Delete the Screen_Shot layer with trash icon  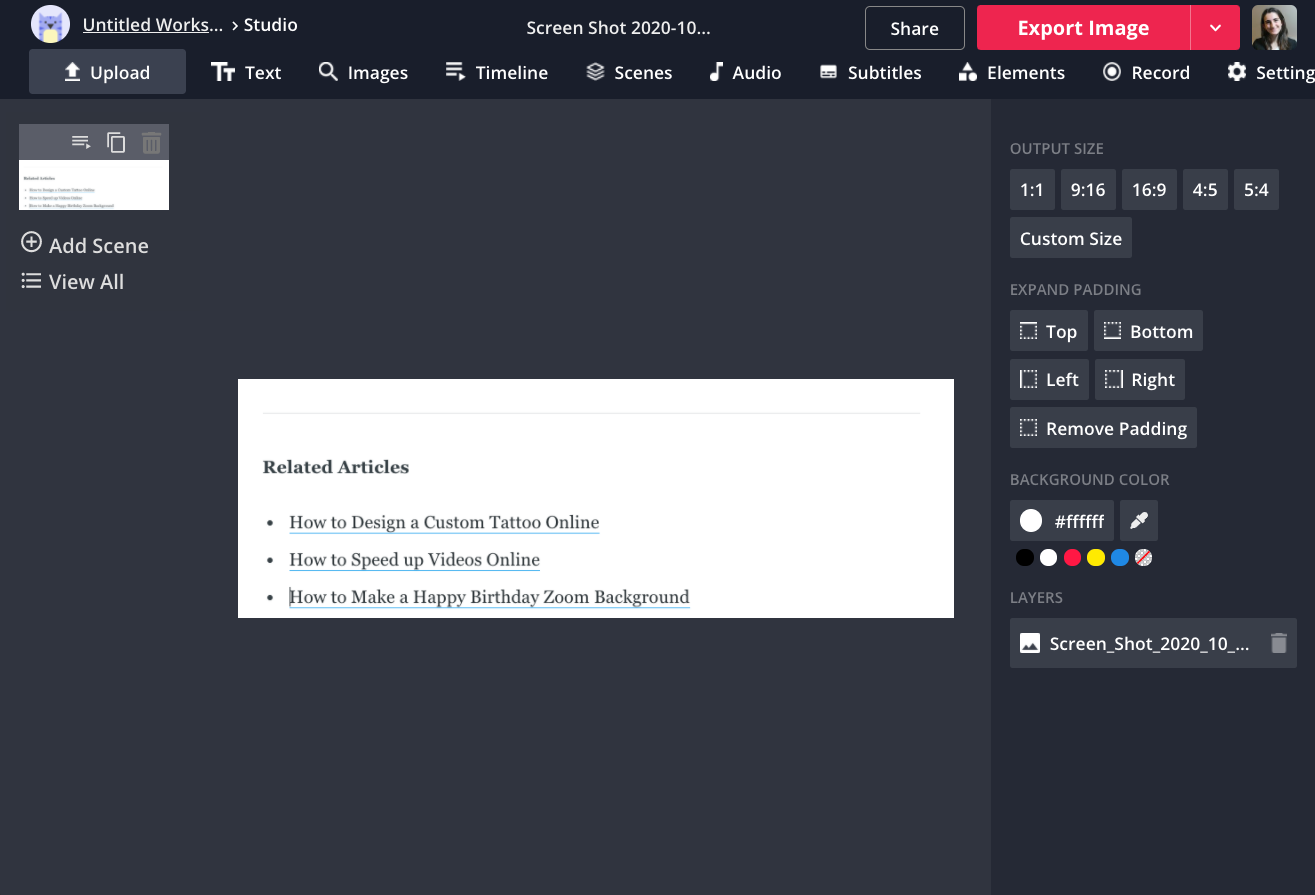pyautogui.click(x=1278, y=644)
